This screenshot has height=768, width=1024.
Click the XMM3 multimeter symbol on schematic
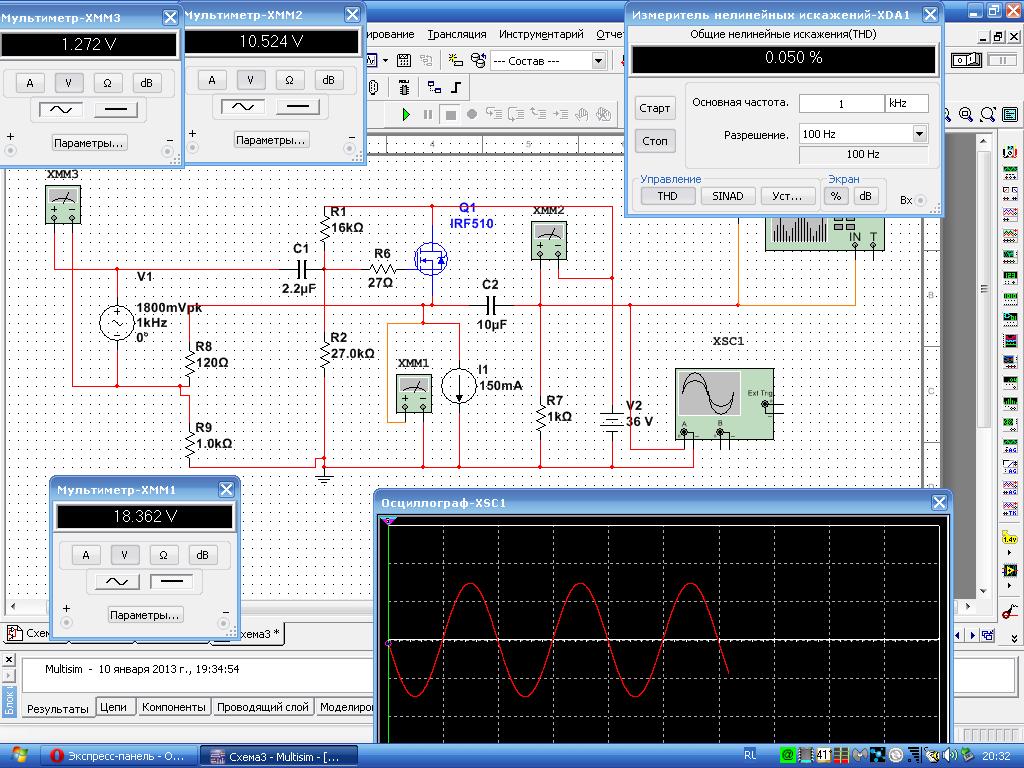(x=63, y=204)
